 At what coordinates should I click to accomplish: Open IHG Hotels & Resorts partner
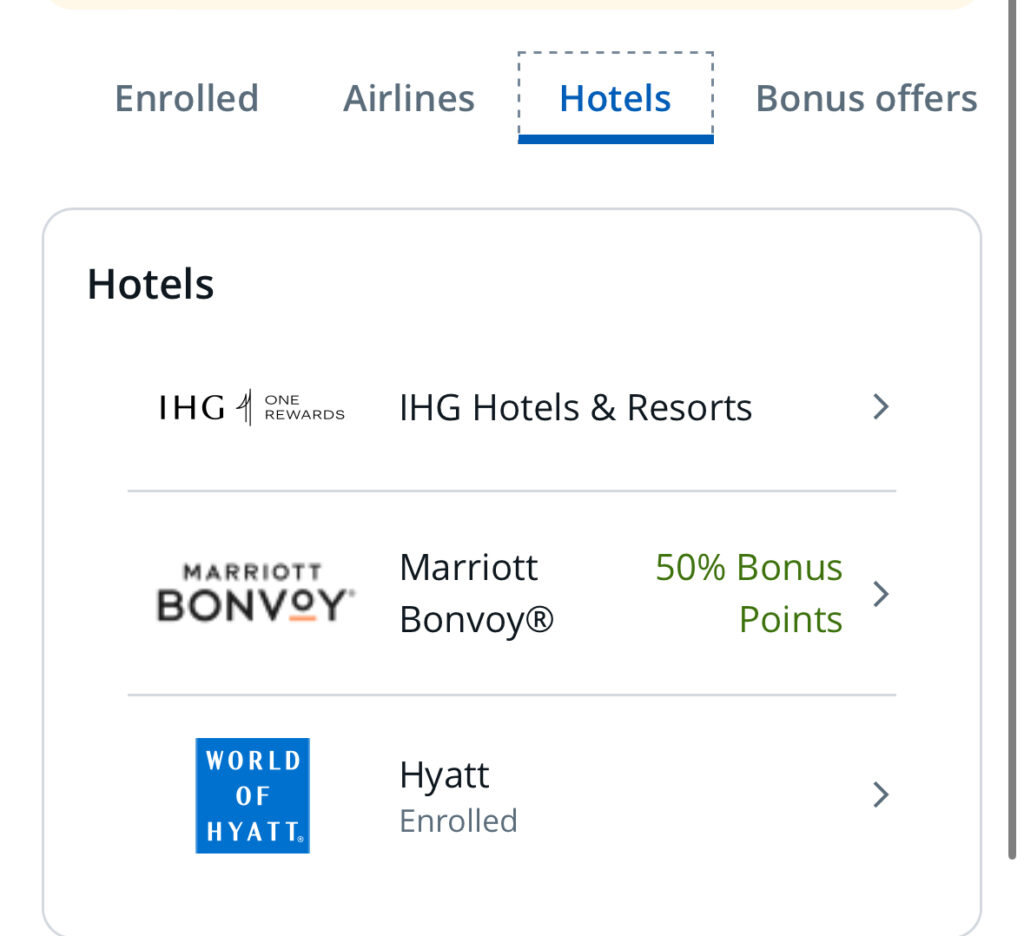[575, 408]
